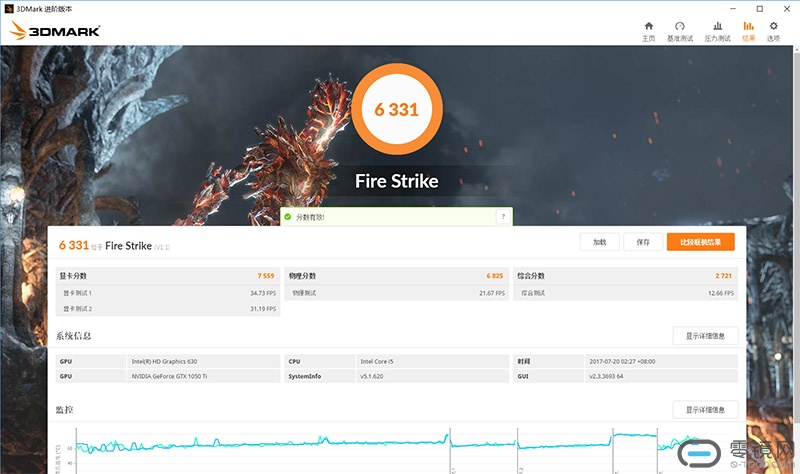Select the 显卡测试 2 31.19 FPS row
Screen dimensions: 800x474
click(x=167, y=309)
